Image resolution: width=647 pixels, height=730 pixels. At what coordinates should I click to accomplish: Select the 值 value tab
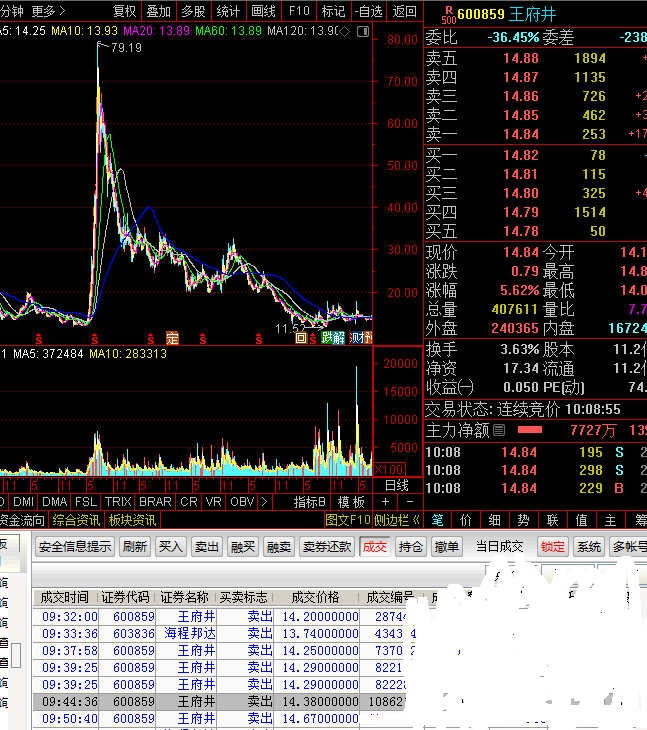point(581,520)
